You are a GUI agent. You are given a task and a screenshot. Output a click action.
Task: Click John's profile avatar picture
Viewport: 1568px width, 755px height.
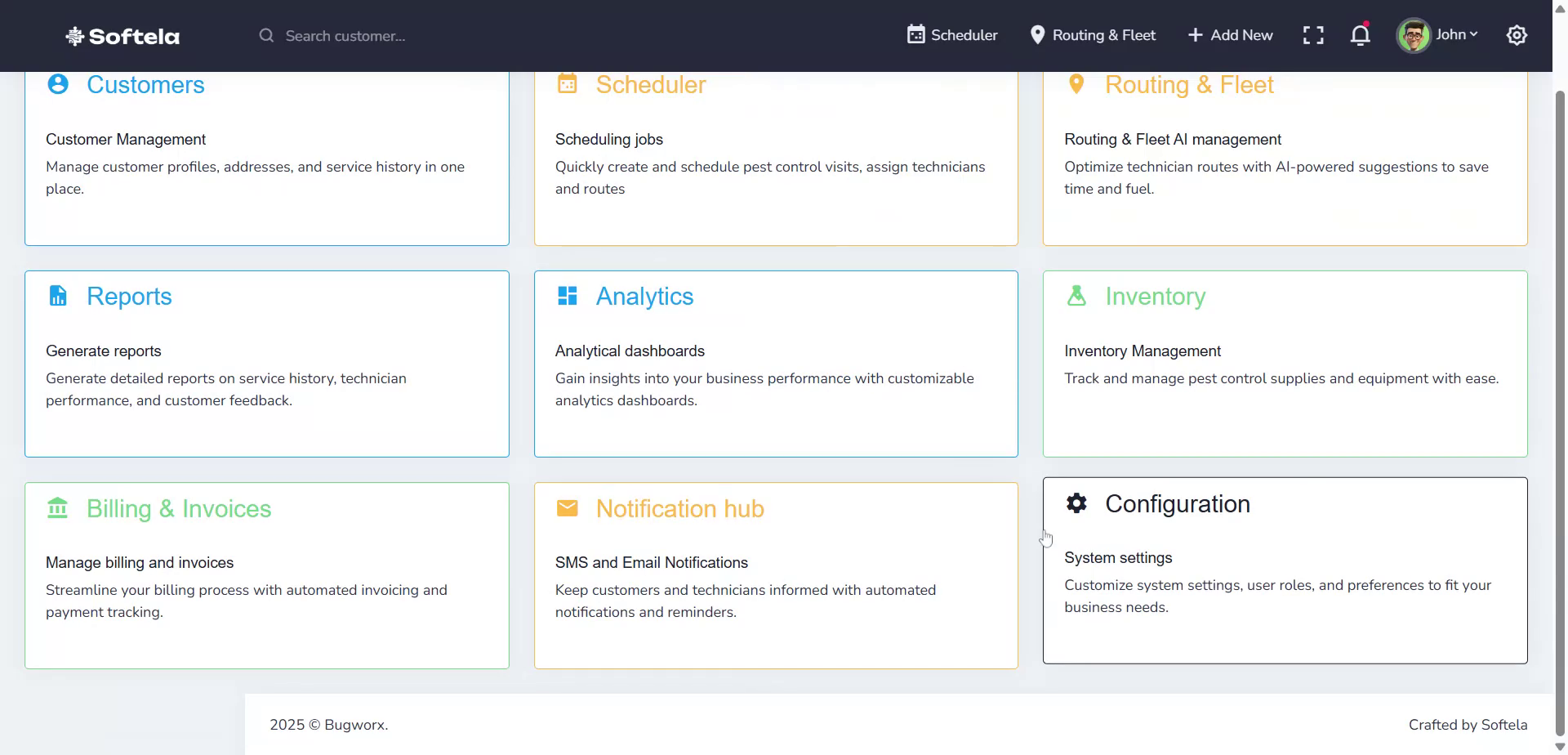tap(1414, 35)
